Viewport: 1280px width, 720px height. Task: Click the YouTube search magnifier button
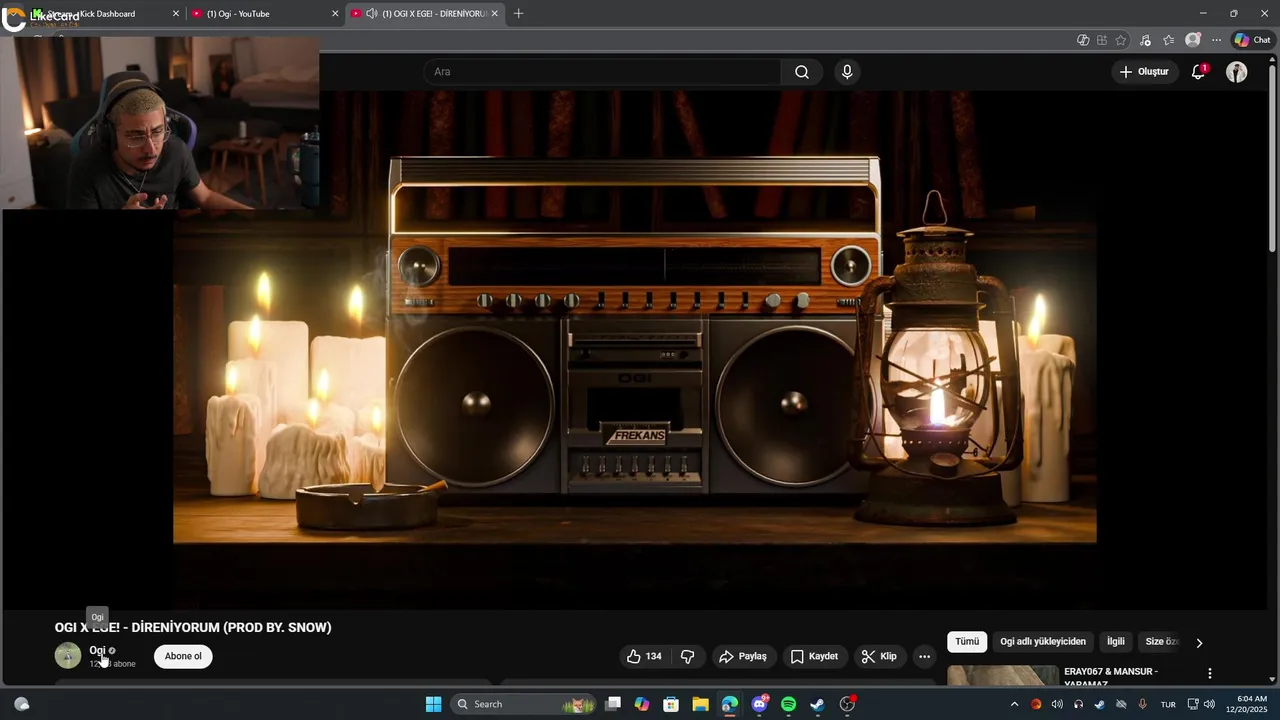point(801,72)
